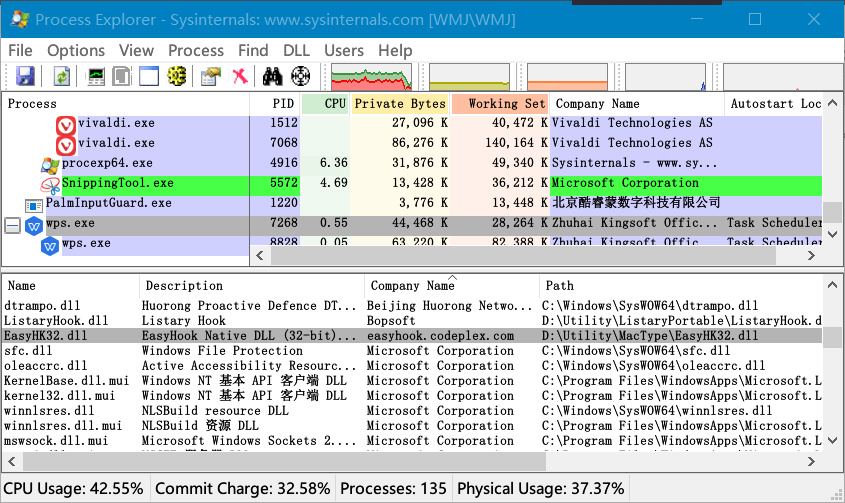The width and height of the screenshot is (845, 503).
Task: Click DLL pane down scroll arrow
Action: (832, 440)
